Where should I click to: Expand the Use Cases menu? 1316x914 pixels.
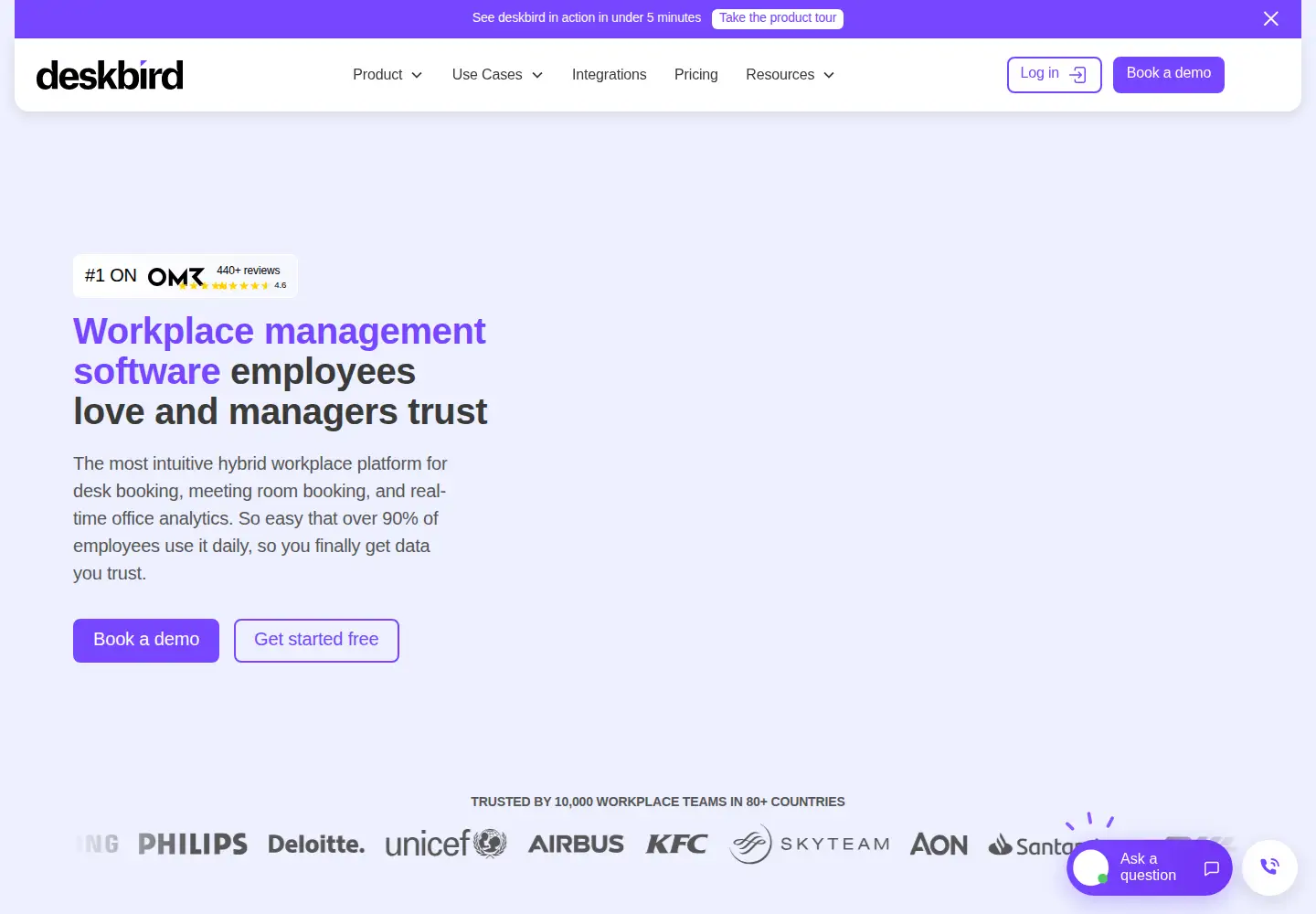pos(497,75)
